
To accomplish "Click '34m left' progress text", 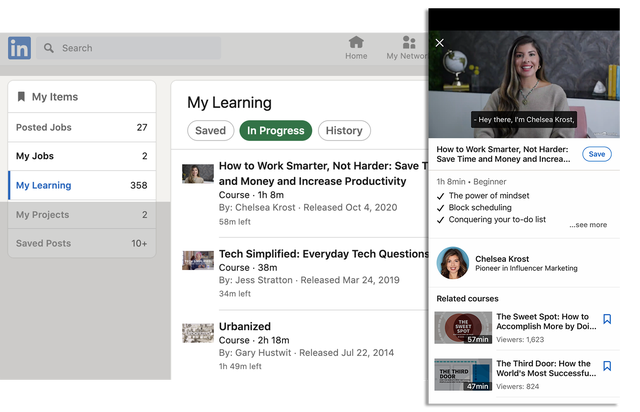I will 235,294.
